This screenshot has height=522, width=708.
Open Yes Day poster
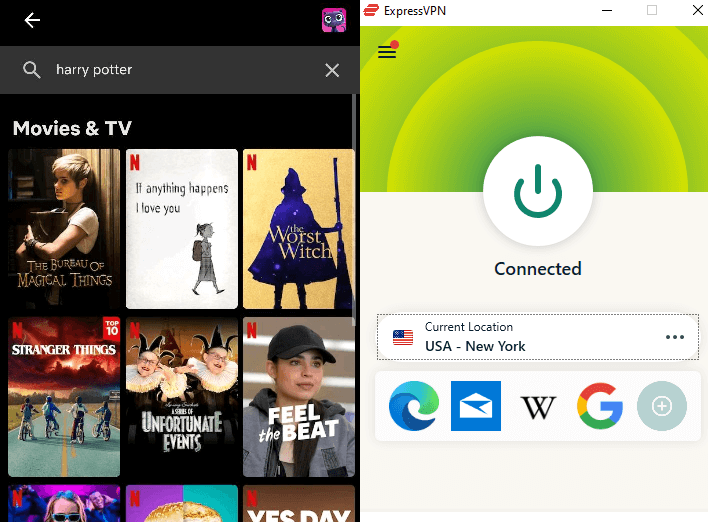[x=298, y=503]
